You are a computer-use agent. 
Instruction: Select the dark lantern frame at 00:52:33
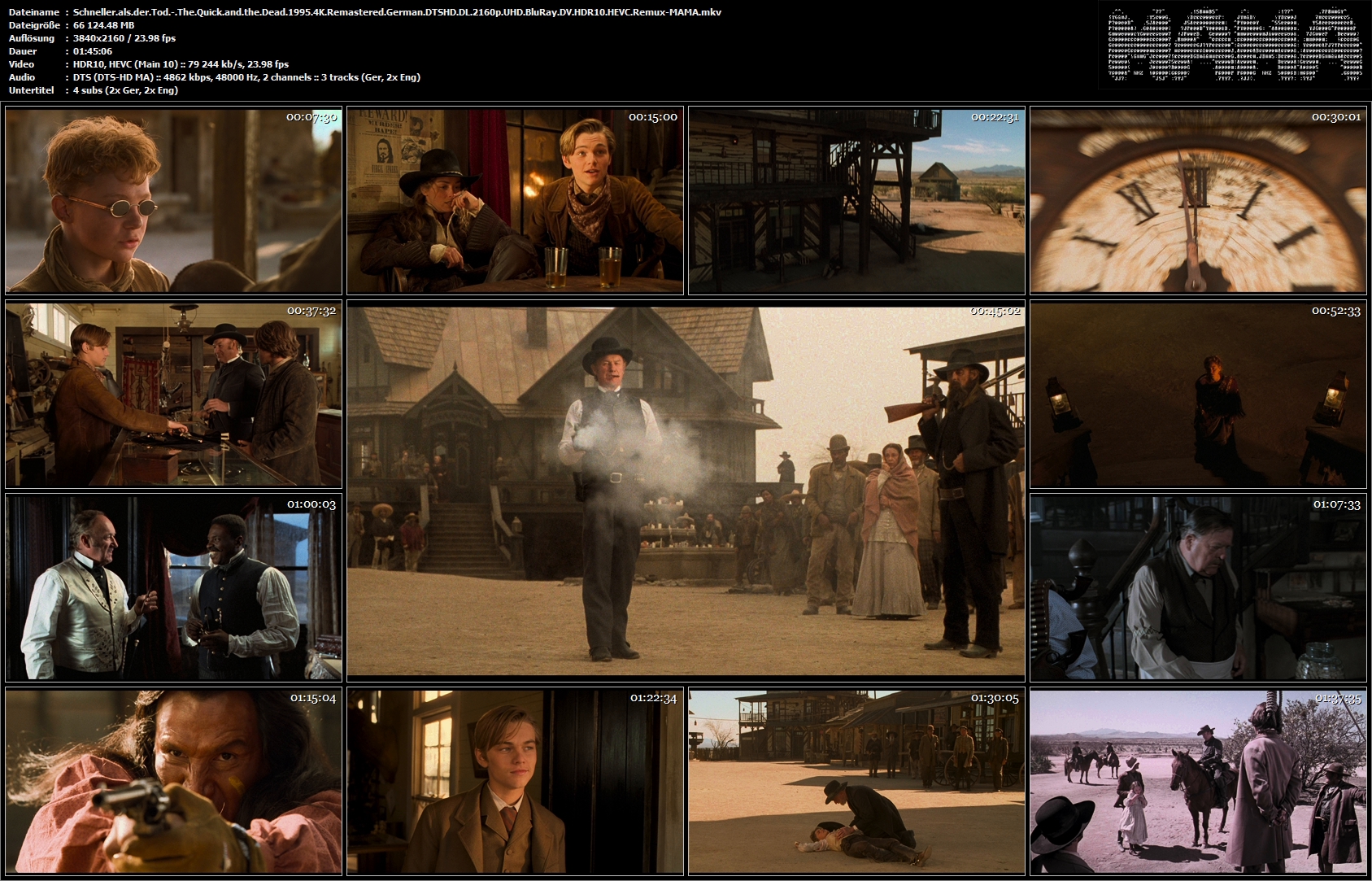1198,395
